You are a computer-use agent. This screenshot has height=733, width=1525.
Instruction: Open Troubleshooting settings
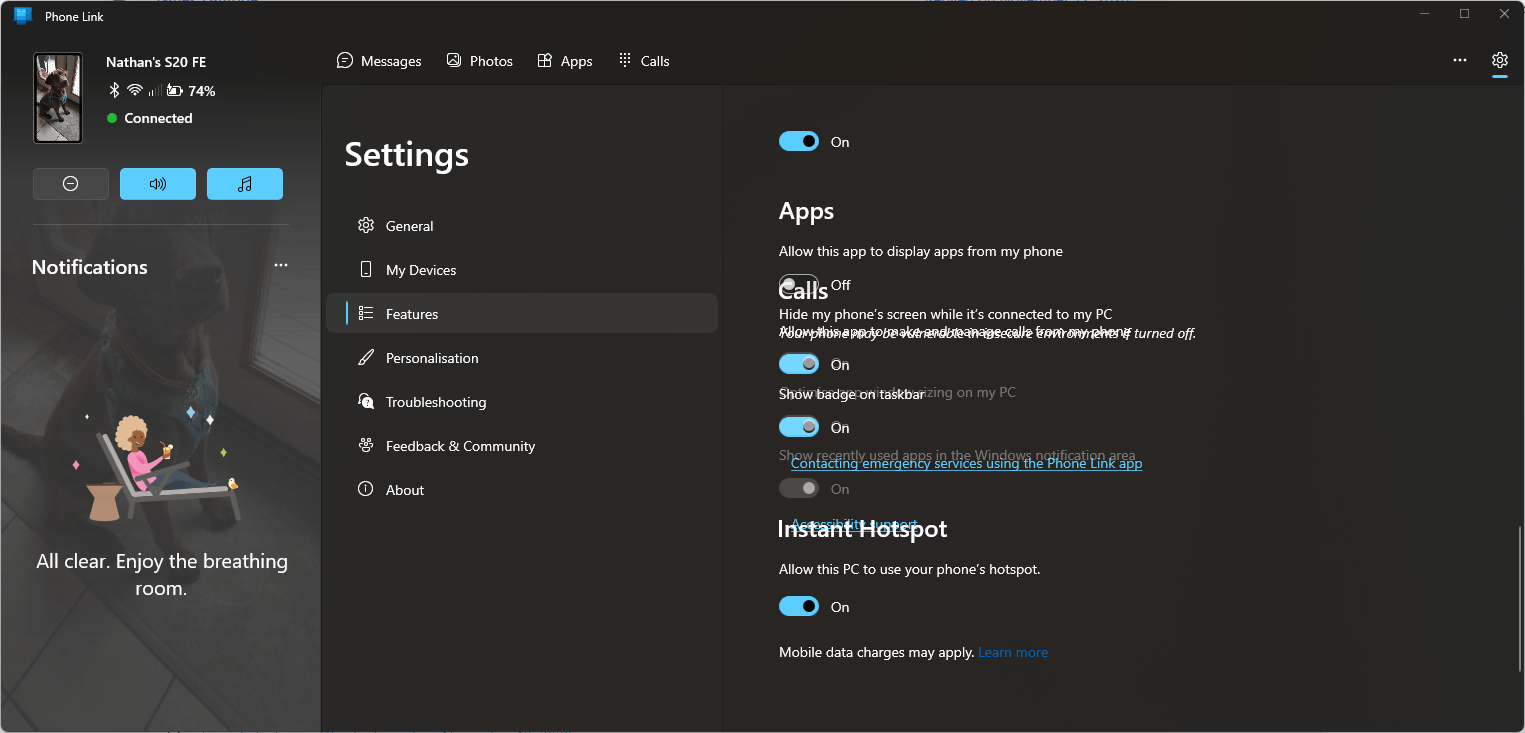point(522,402)
